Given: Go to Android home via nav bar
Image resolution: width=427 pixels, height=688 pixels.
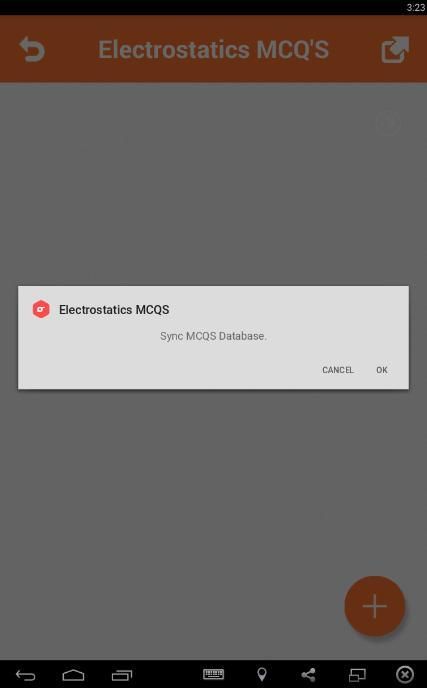Looking at the screenshot, I should (x=73, y=674).
